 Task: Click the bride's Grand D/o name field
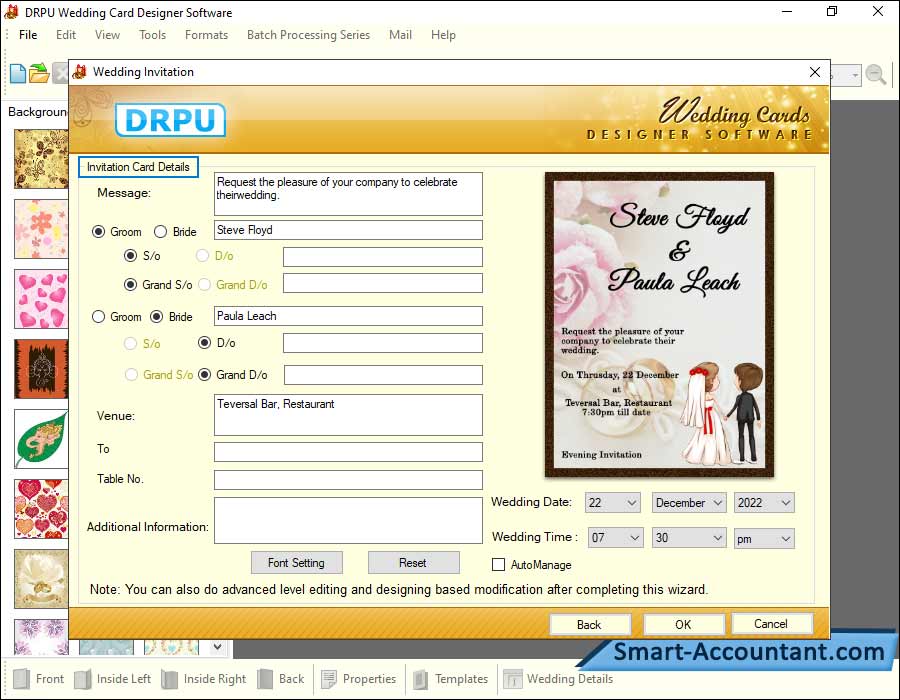(x=383, y=375)
